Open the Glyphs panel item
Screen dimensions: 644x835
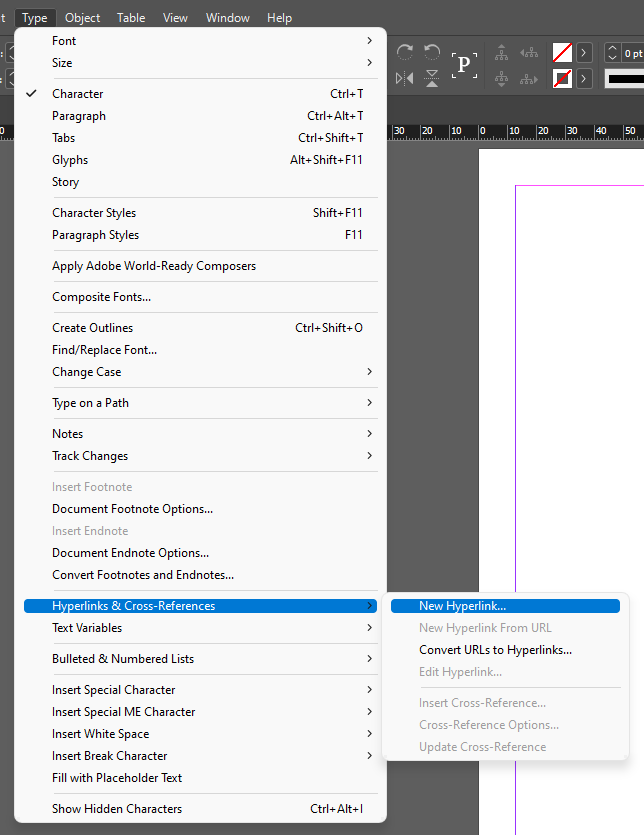(201, 160)
